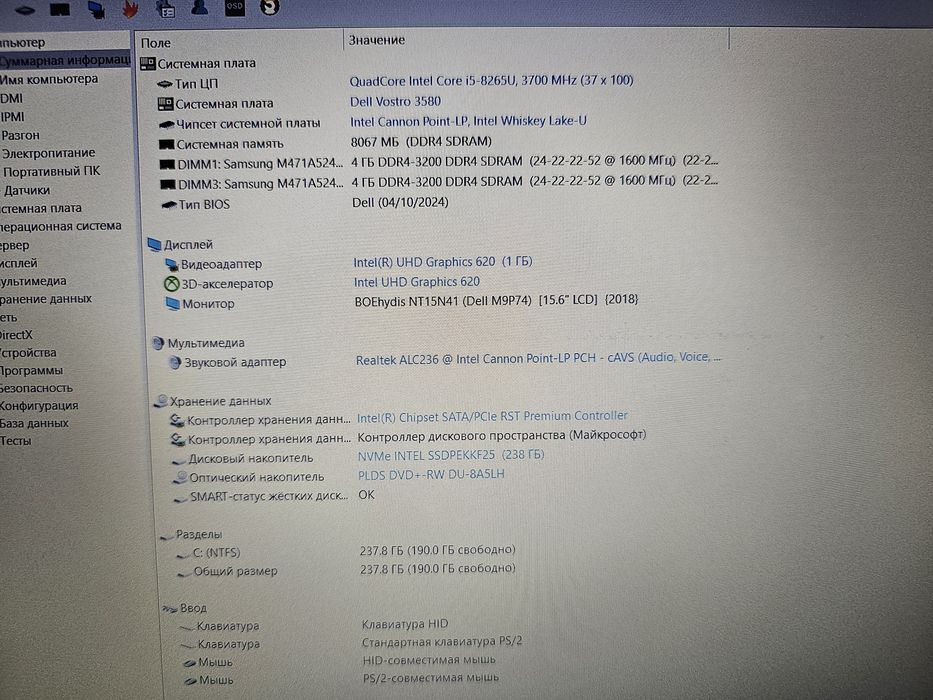Open the PLDS DVD+-RW DU-8A5LH link

click(431, 475)
